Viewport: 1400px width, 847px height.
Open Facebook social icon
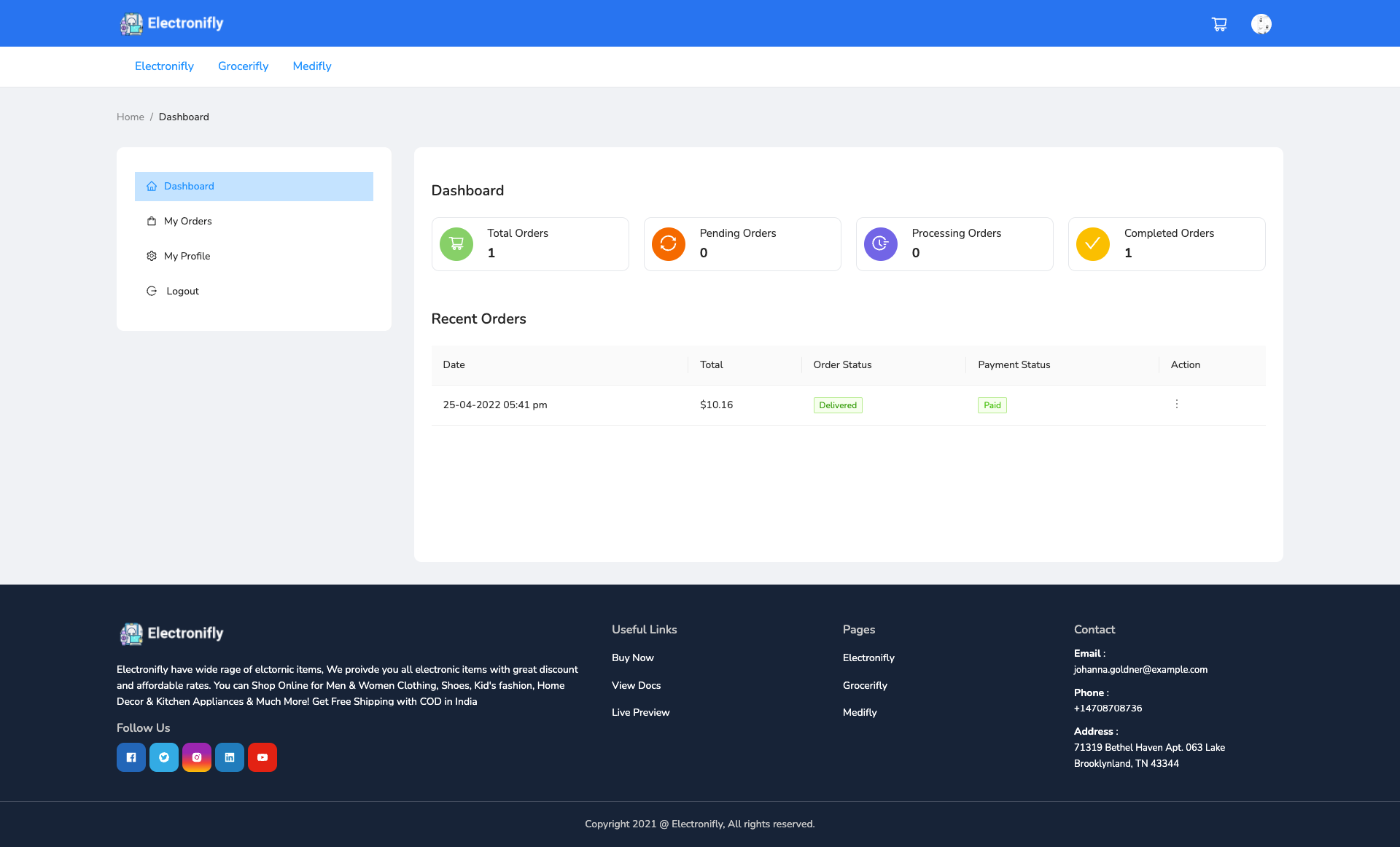point(131,757)
